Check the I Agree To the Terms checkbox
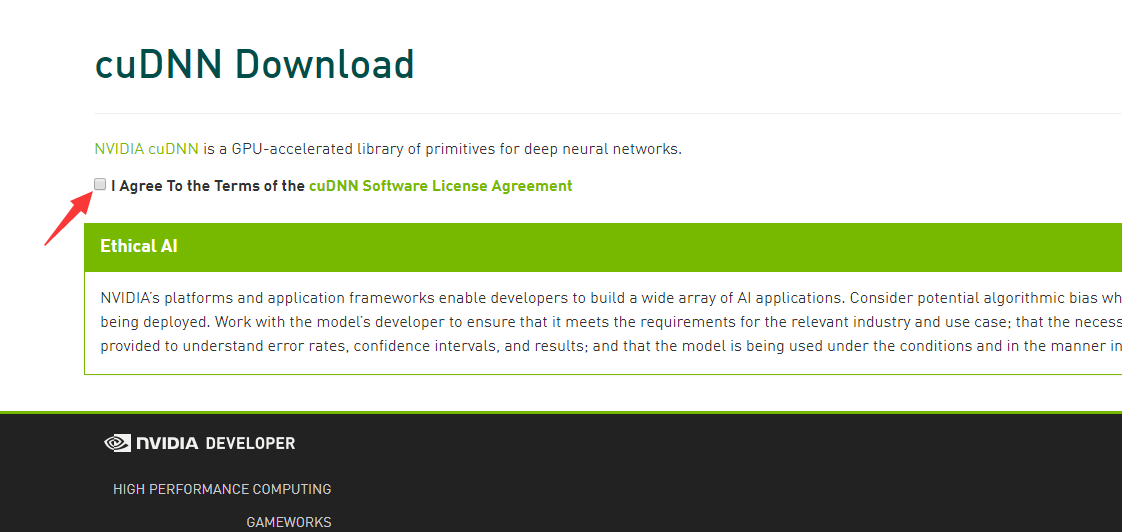This screenshot has height=532, width=1122. point(100,185)
